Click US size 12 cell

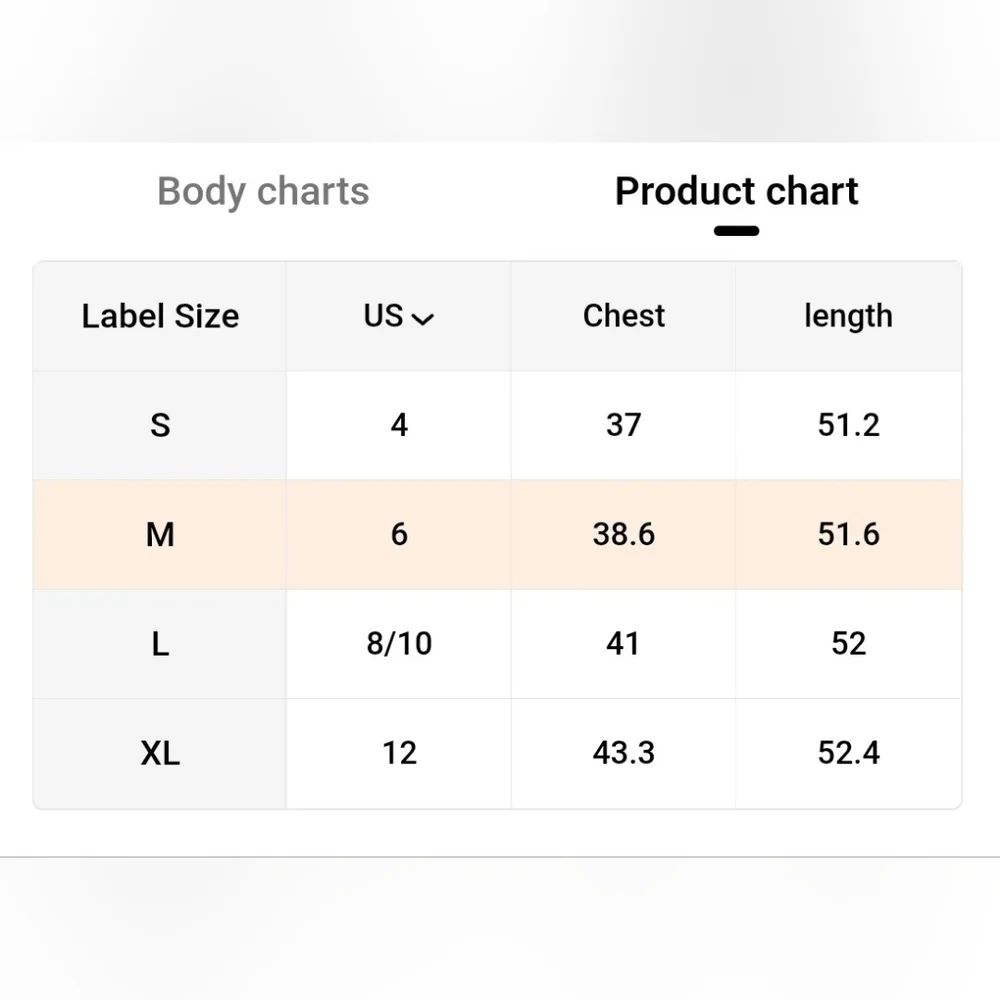(x=399, y=752)
